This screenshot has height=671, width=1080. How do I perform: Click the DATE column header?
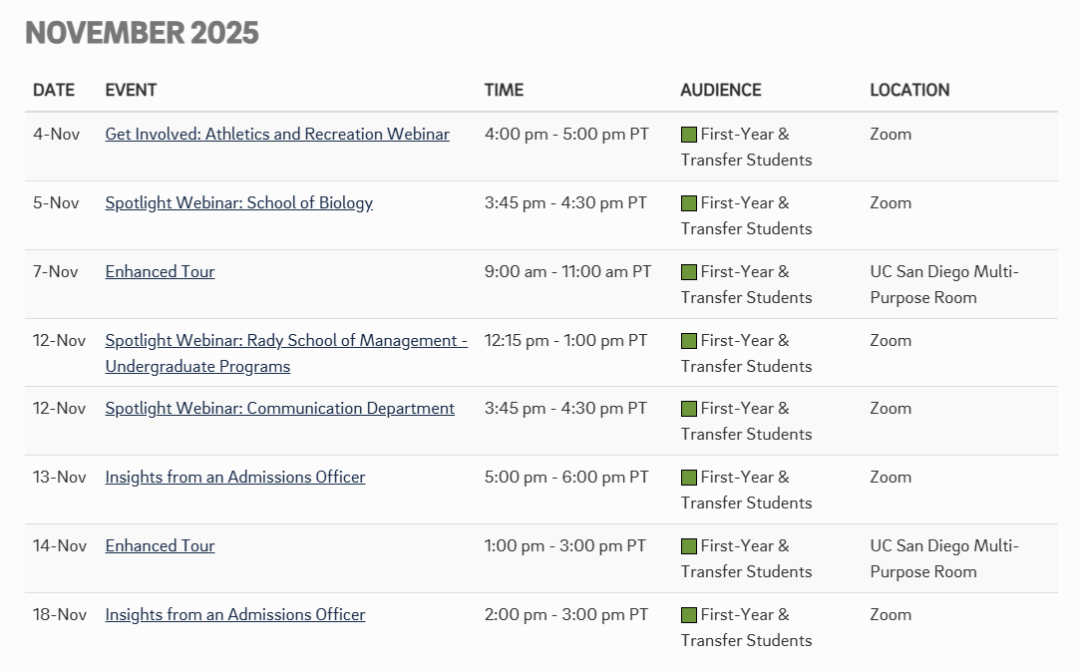click(x=54, y=90)
